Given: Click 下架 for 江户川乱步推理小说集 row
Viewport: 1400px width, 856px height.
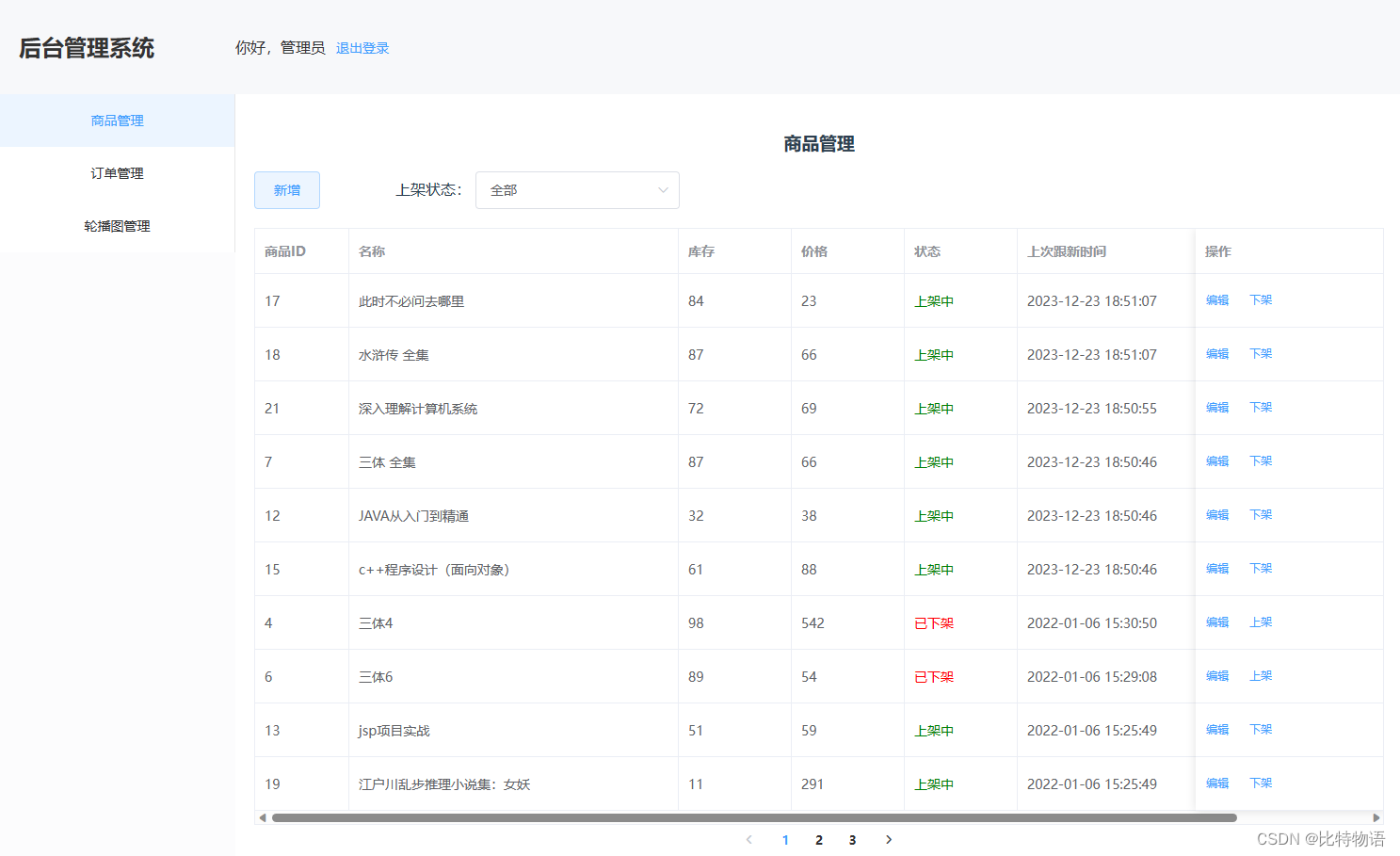Looking at the screenshot, I should point(1261,783).
